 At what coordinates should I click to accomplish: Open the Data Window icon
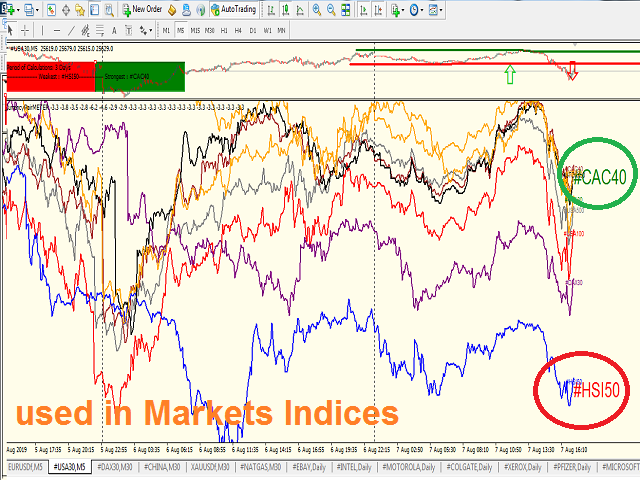pos(66,10)
